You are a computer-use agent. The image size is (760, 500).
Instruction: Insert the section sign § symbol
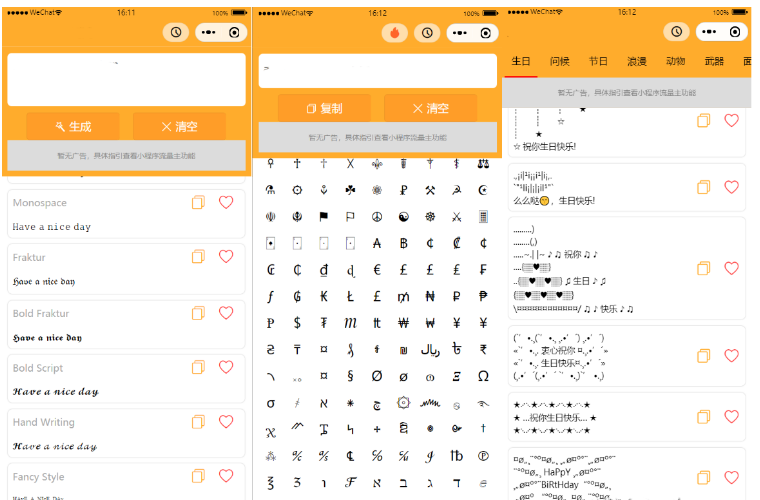click(x=350, y=376)
